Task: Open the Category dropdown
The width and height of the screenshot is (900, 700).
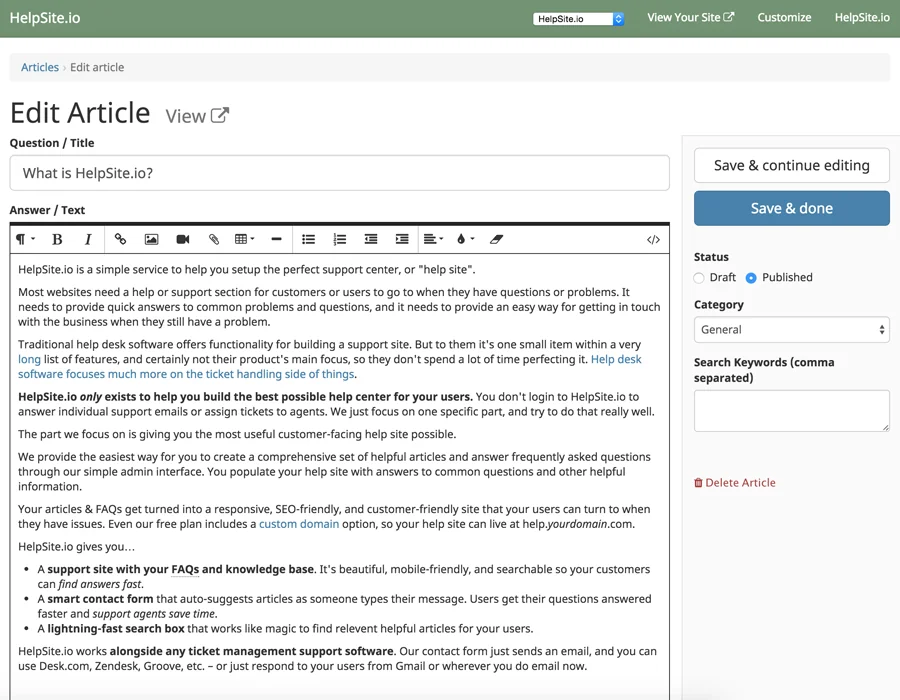Action: [791, 329]
